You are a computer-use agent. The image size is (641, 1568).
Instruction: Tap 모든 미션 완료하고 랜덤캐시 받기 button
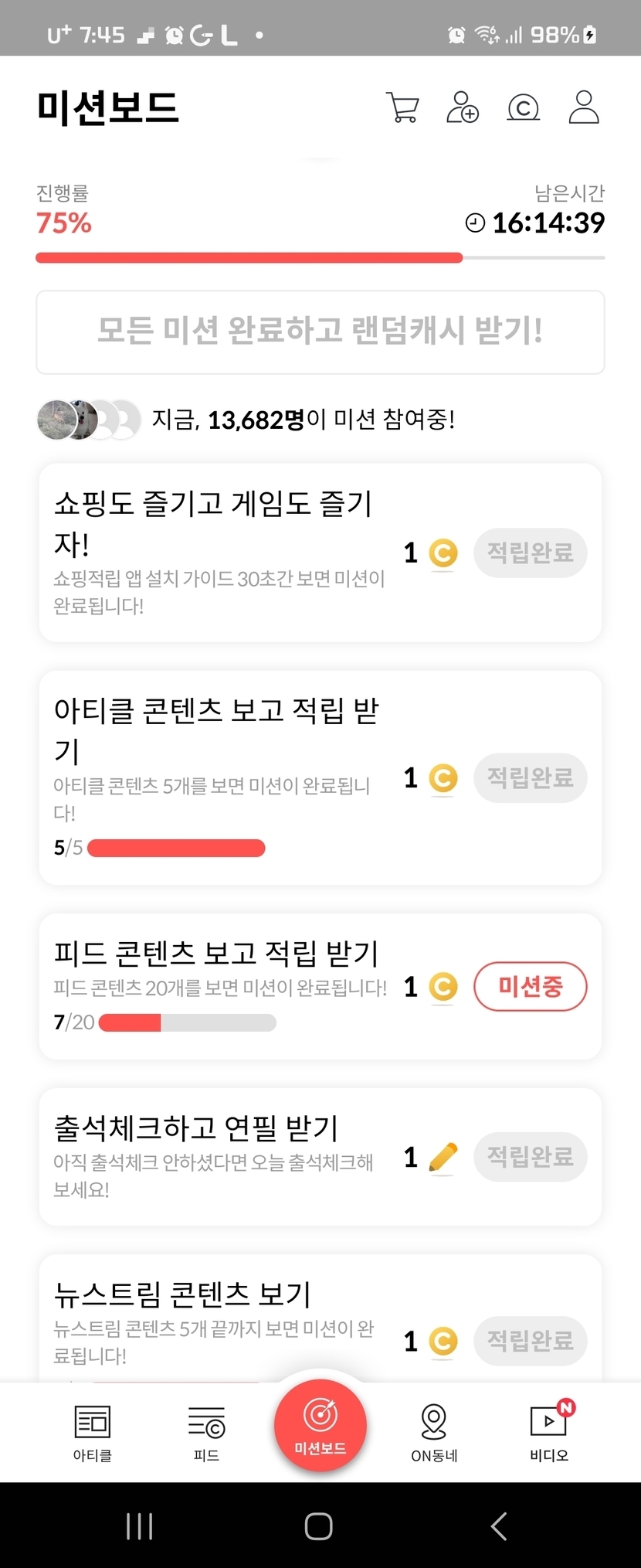click(320, 332)
